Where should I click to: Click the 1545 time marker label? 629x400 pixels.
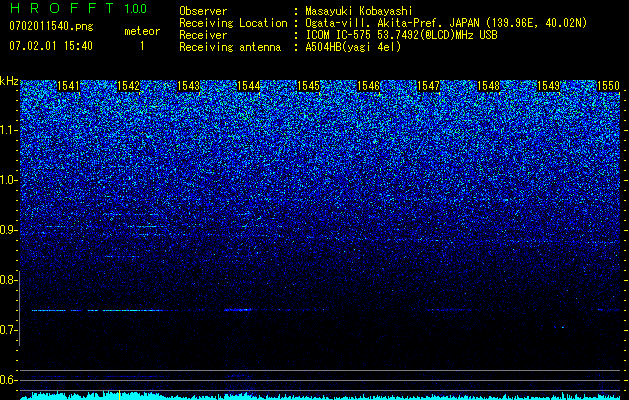[x=308, y=86]
